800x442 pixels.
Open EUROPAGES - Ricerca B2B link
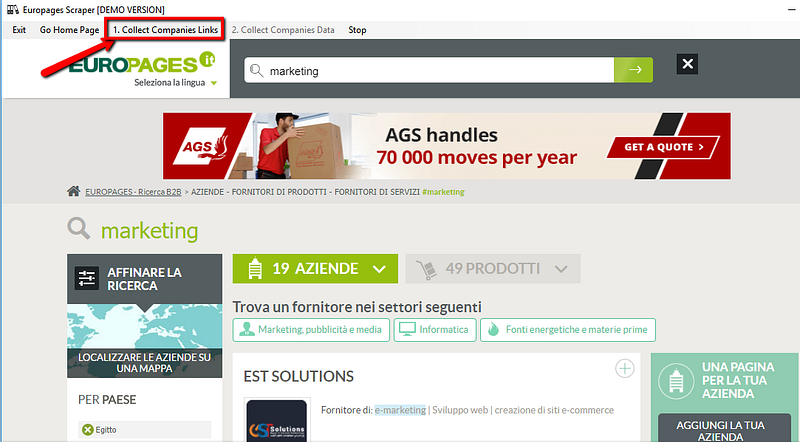coord(133,192)
